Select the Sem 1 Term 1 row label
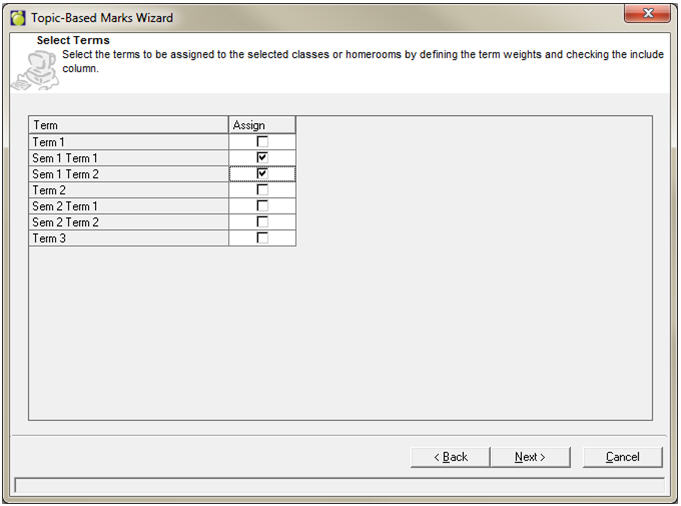The width and height of the screenshot is (681, 506). [128, 158]
